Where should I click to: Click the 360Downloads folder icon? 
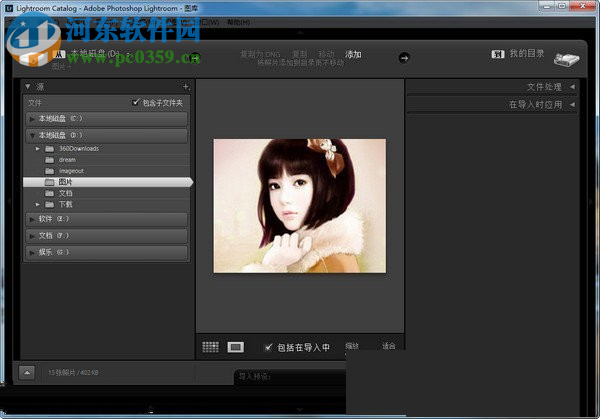49,148
